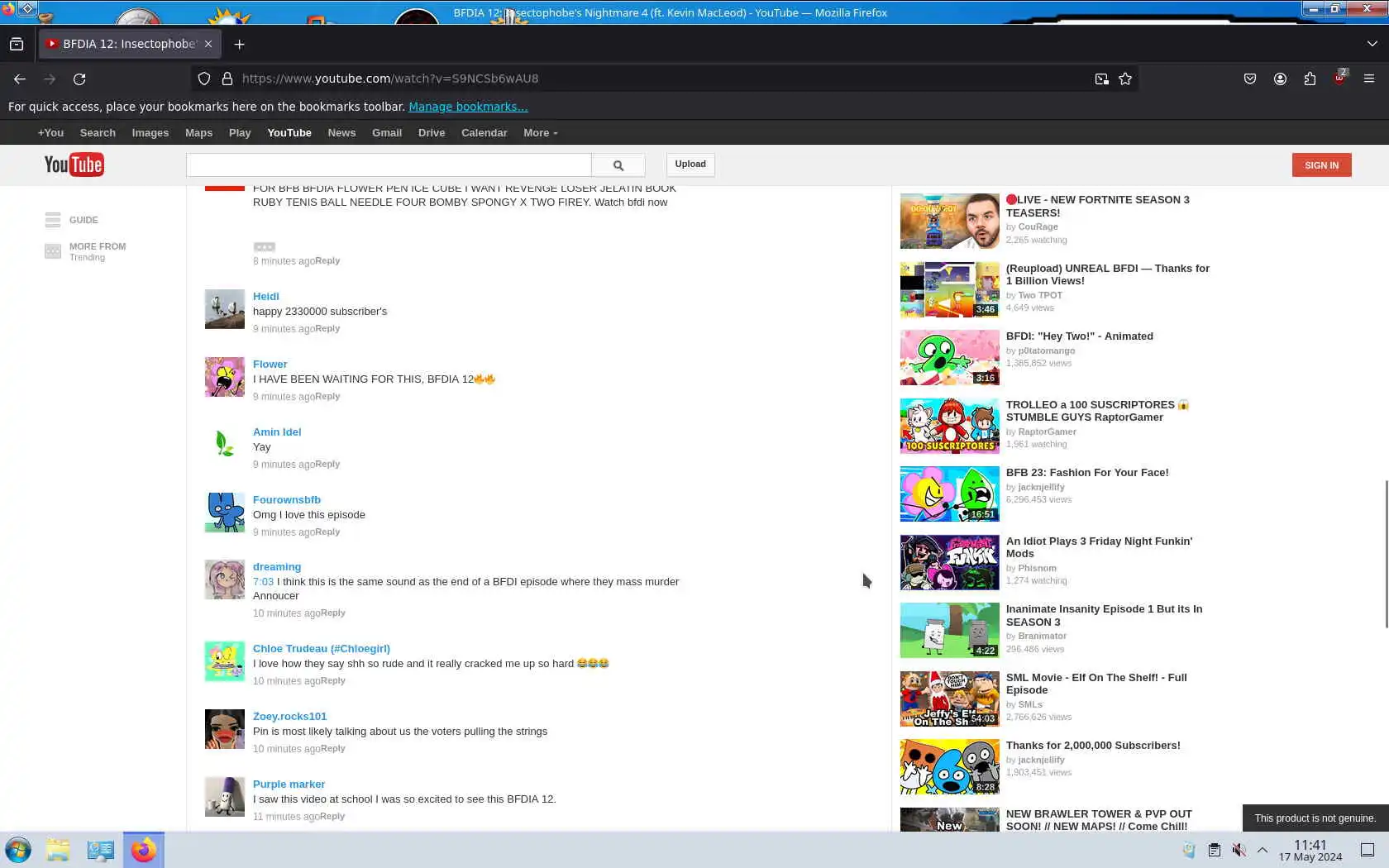Click the Windows Start button
The width and height of the screenshot is (1389, 868).
[18, 850]
